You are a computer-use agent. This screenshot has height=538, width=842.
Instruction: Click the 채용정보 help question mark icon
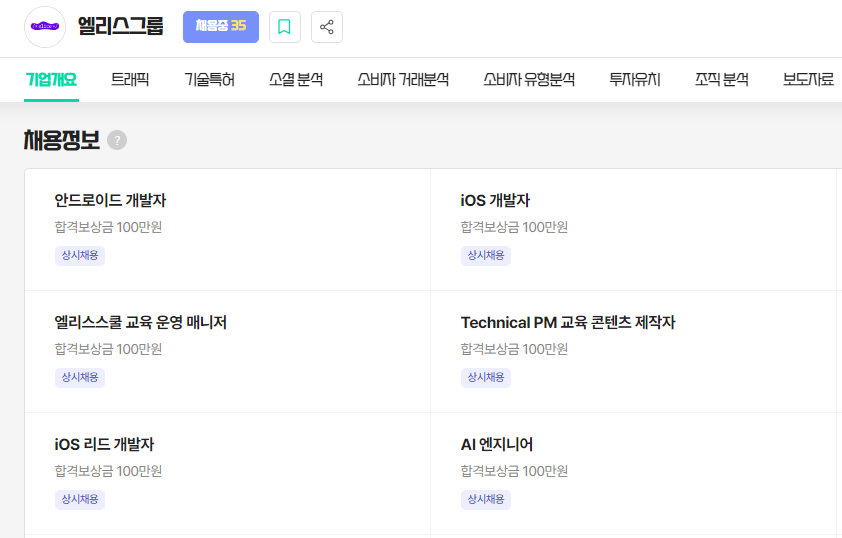[x=117, y=140]
